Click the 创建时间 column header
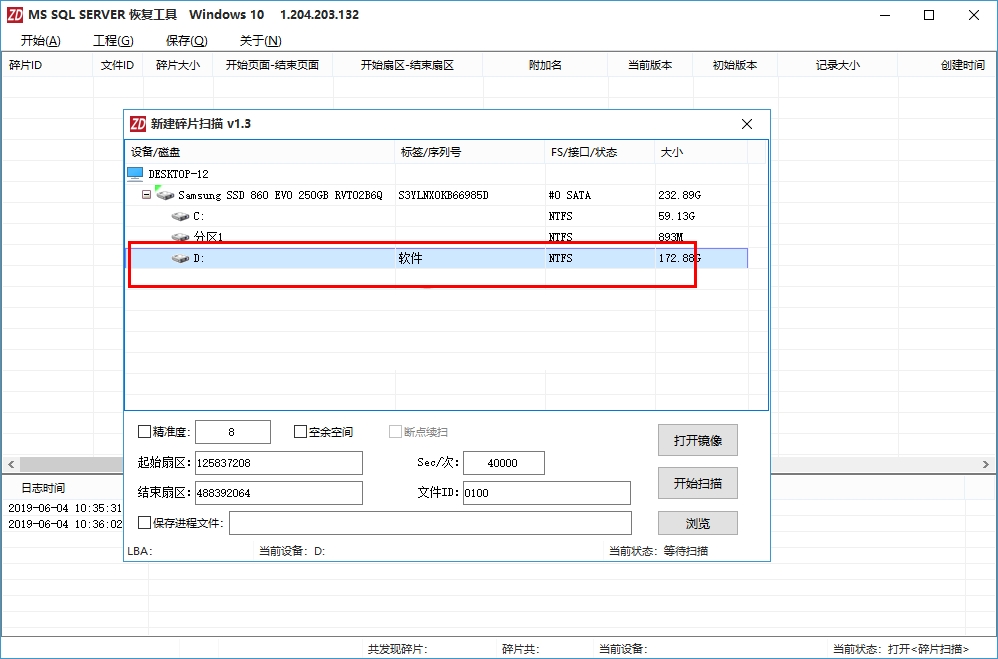This screenshot has height=659, width=998. (x=948, y=65)
